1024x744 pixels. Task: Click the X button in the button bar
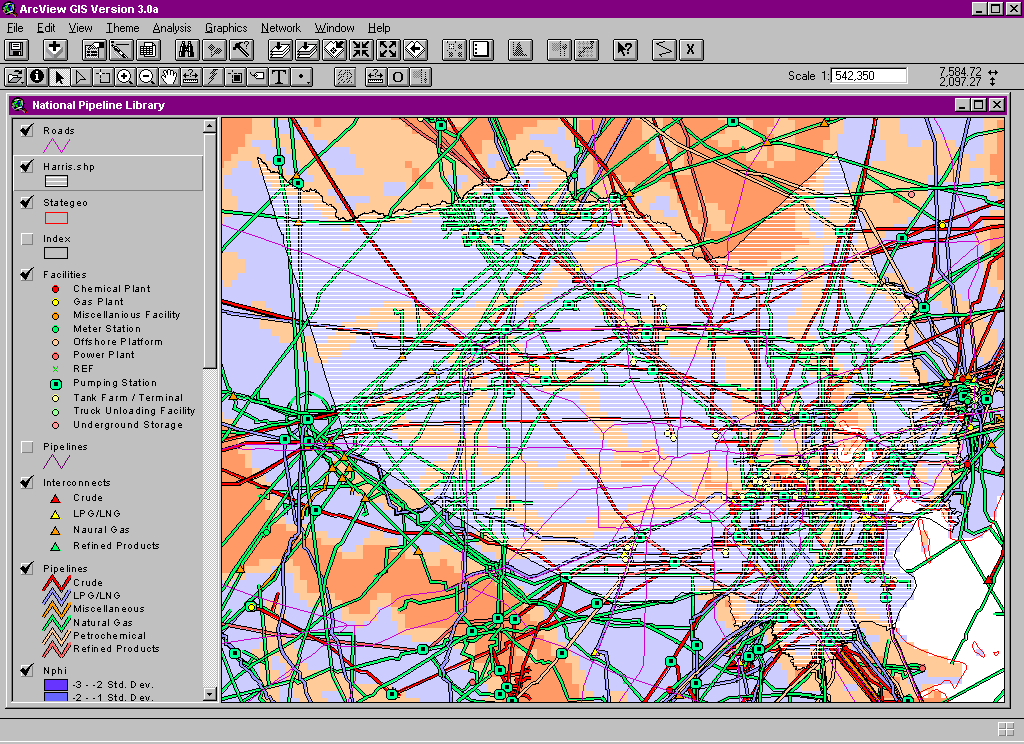(x=690, y=50)
